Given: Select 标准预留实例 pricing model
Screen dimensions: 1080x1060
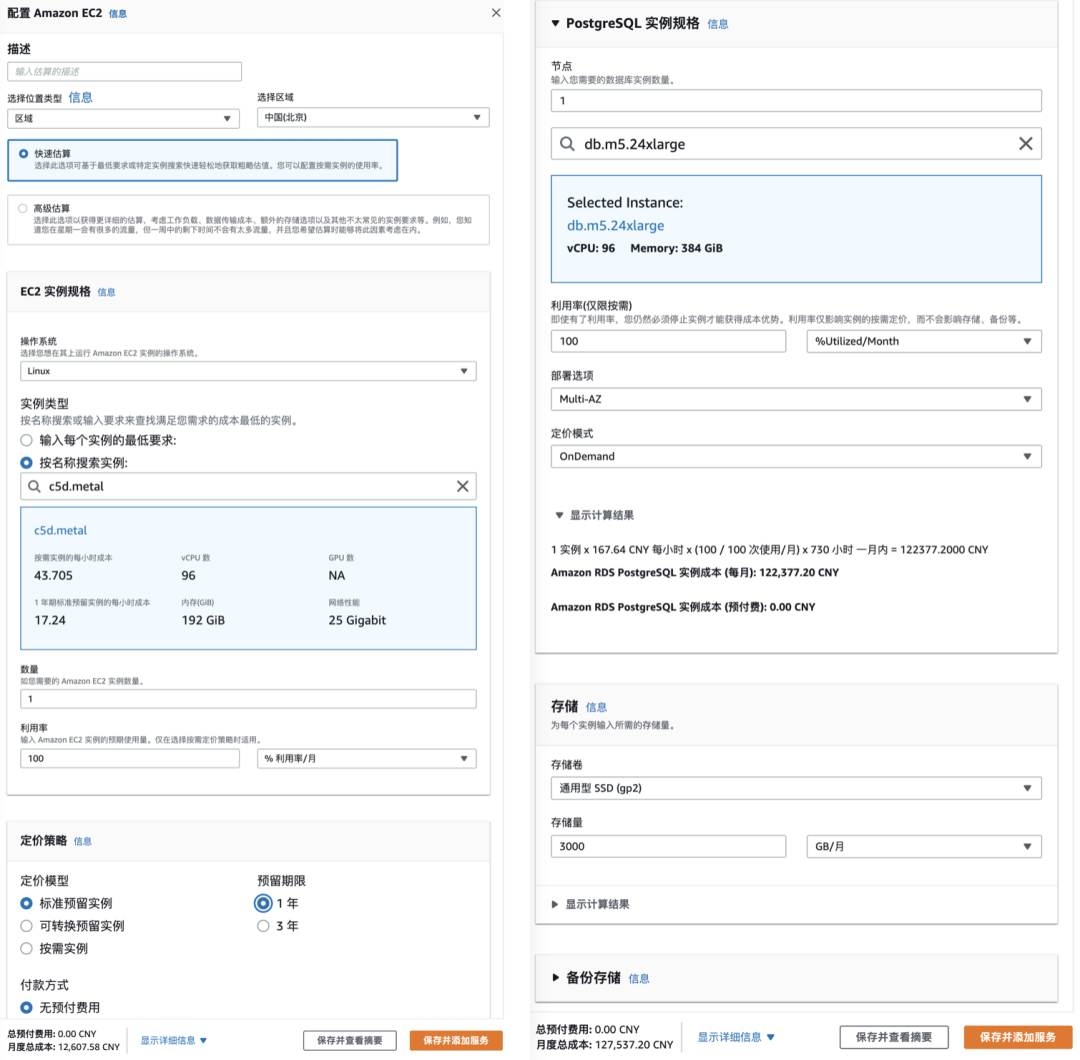Looking at the screenshot, I should pos(26,903).
